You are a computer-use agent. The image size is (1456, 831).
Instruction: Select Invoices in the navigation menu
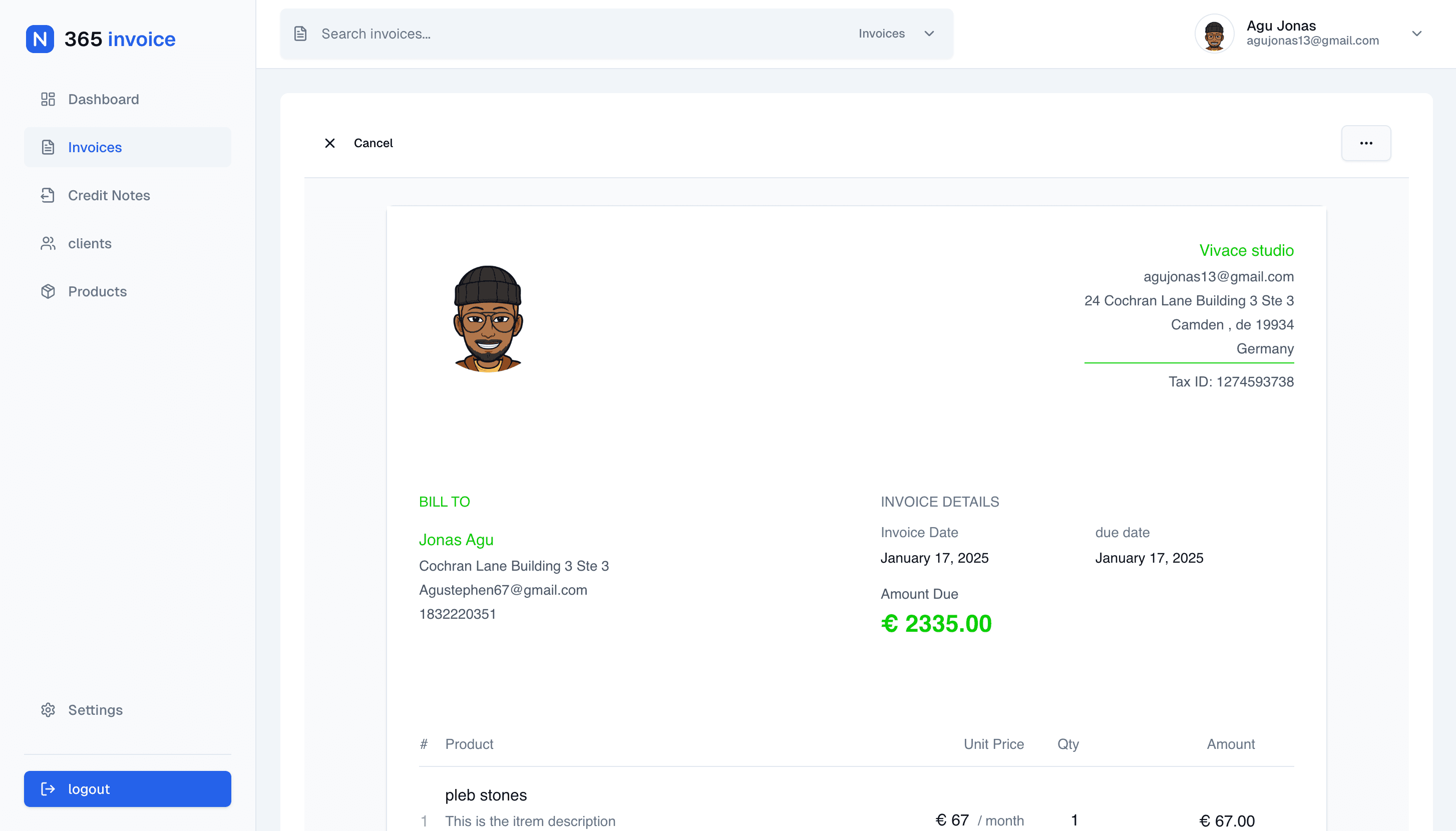click(x=95, y=147)
